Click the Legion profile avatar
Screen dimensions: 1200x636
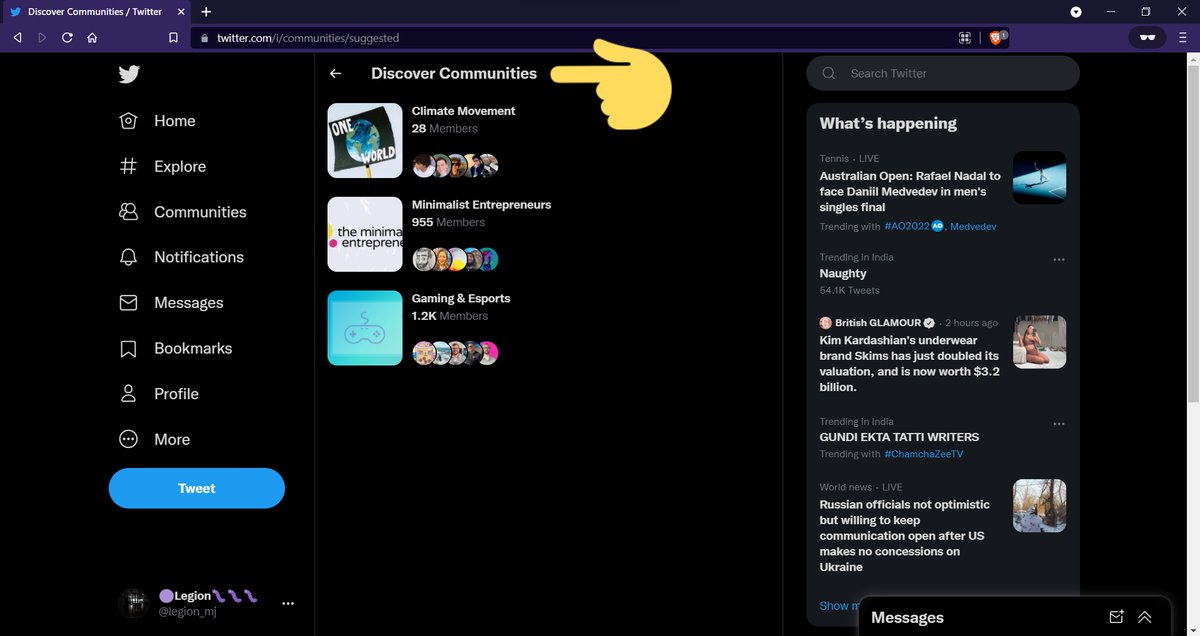(x=133, y=603)
